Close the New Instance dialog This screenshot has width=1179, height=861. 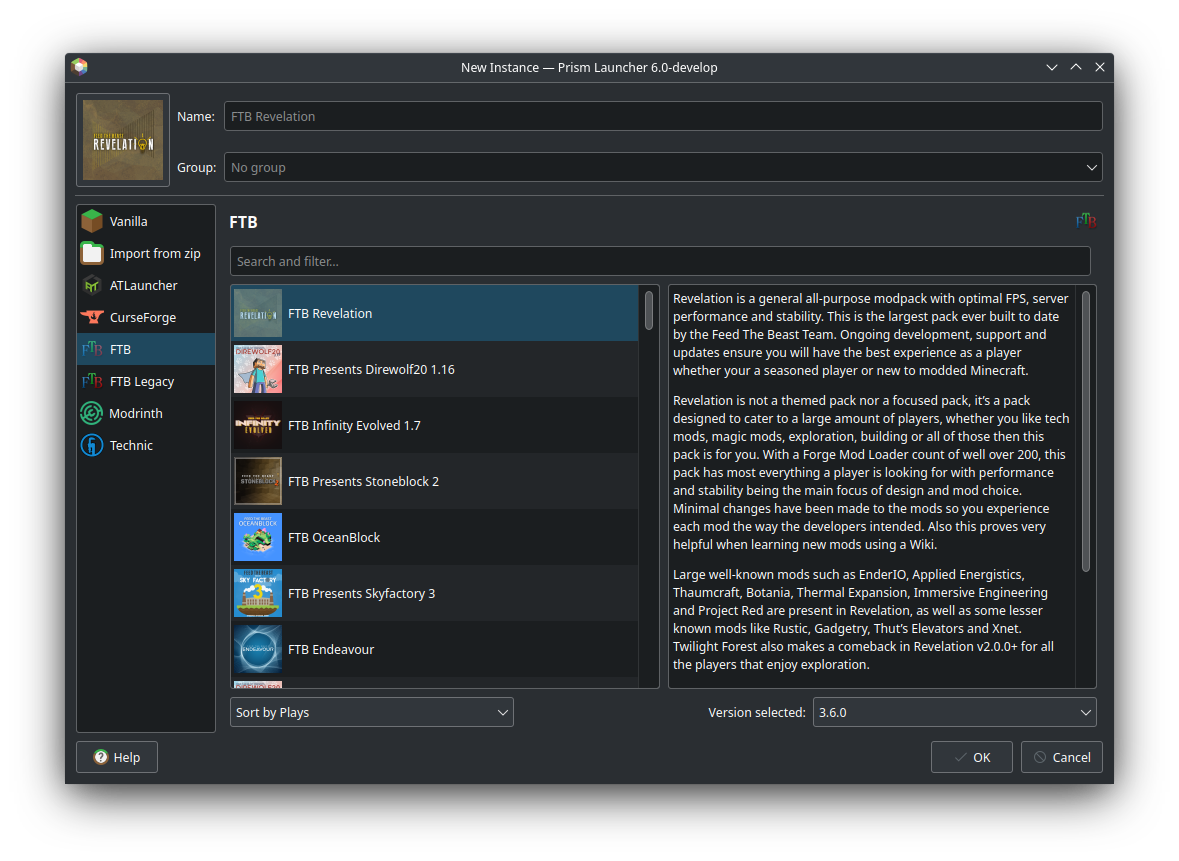pyautogui.click(x=1100, y=67)
